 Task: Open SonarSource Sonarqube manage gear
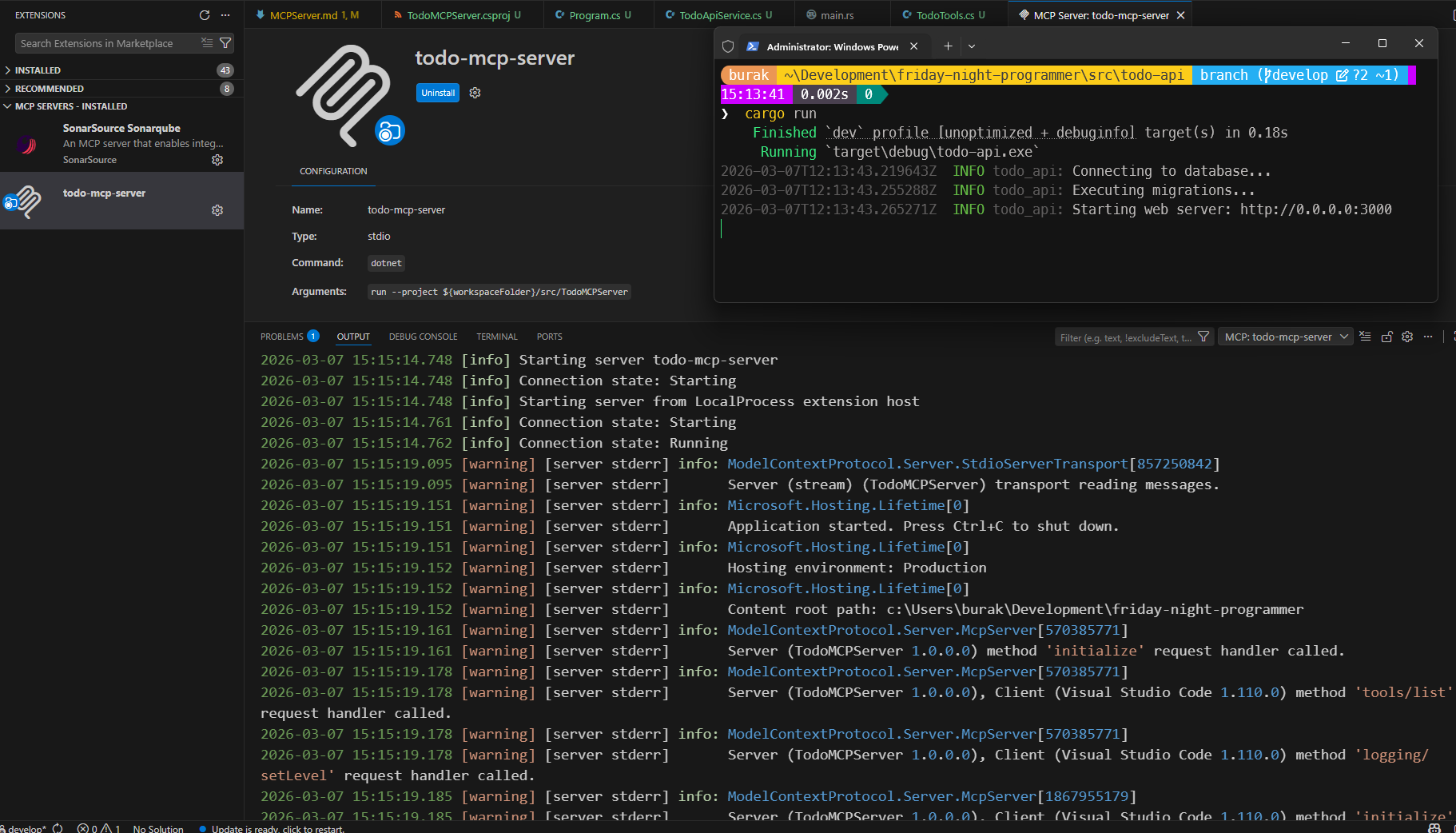click(x=217, y=160)
